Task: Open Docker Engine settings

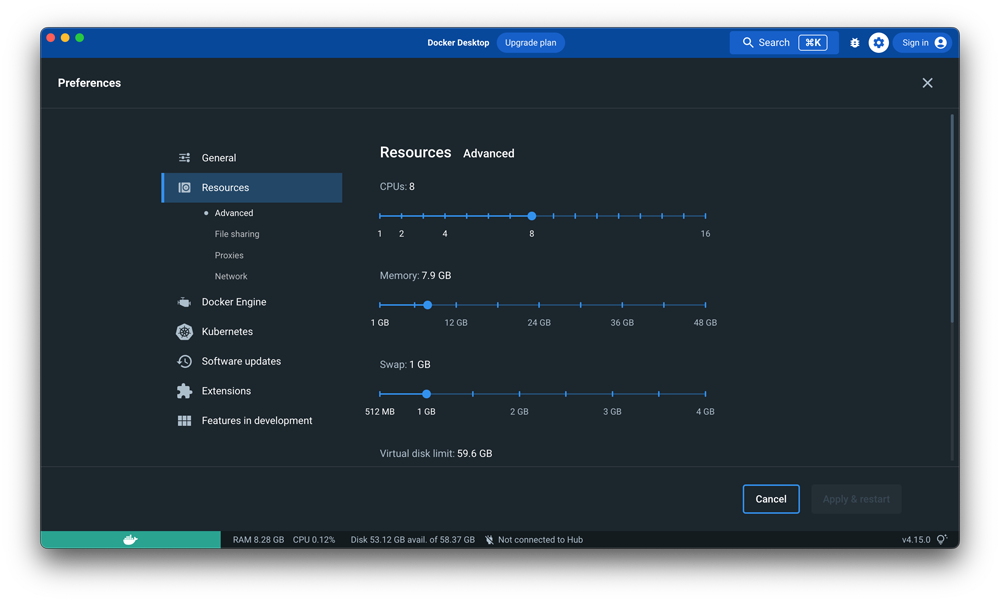Action: pos(233,302)
